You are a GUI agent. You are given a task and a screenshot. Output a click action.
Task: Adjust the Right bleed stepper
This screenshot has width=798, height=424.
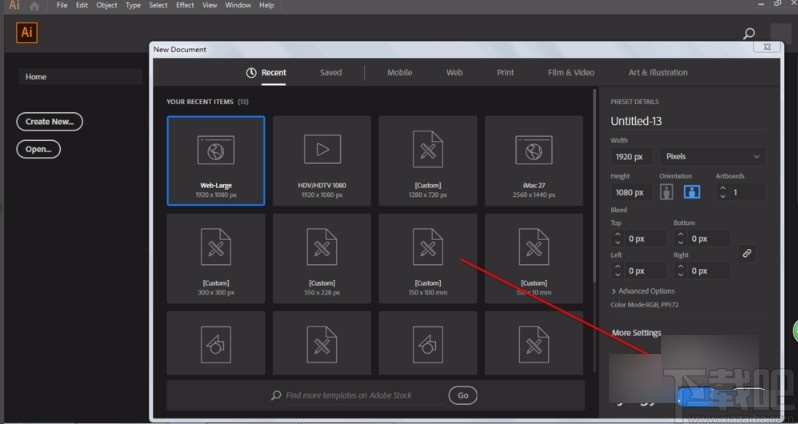(680, 270)
